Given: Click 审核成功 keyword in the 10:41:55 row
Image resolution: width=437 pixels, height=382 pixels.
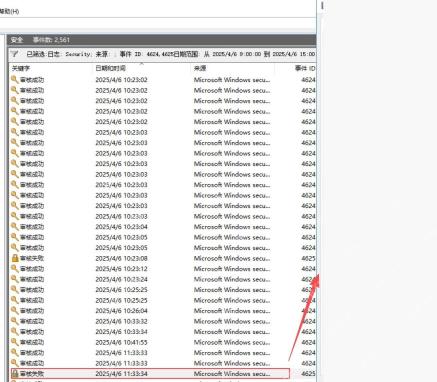Looking at the screenshot, I should pyautogui.click(x=32, y=342).
